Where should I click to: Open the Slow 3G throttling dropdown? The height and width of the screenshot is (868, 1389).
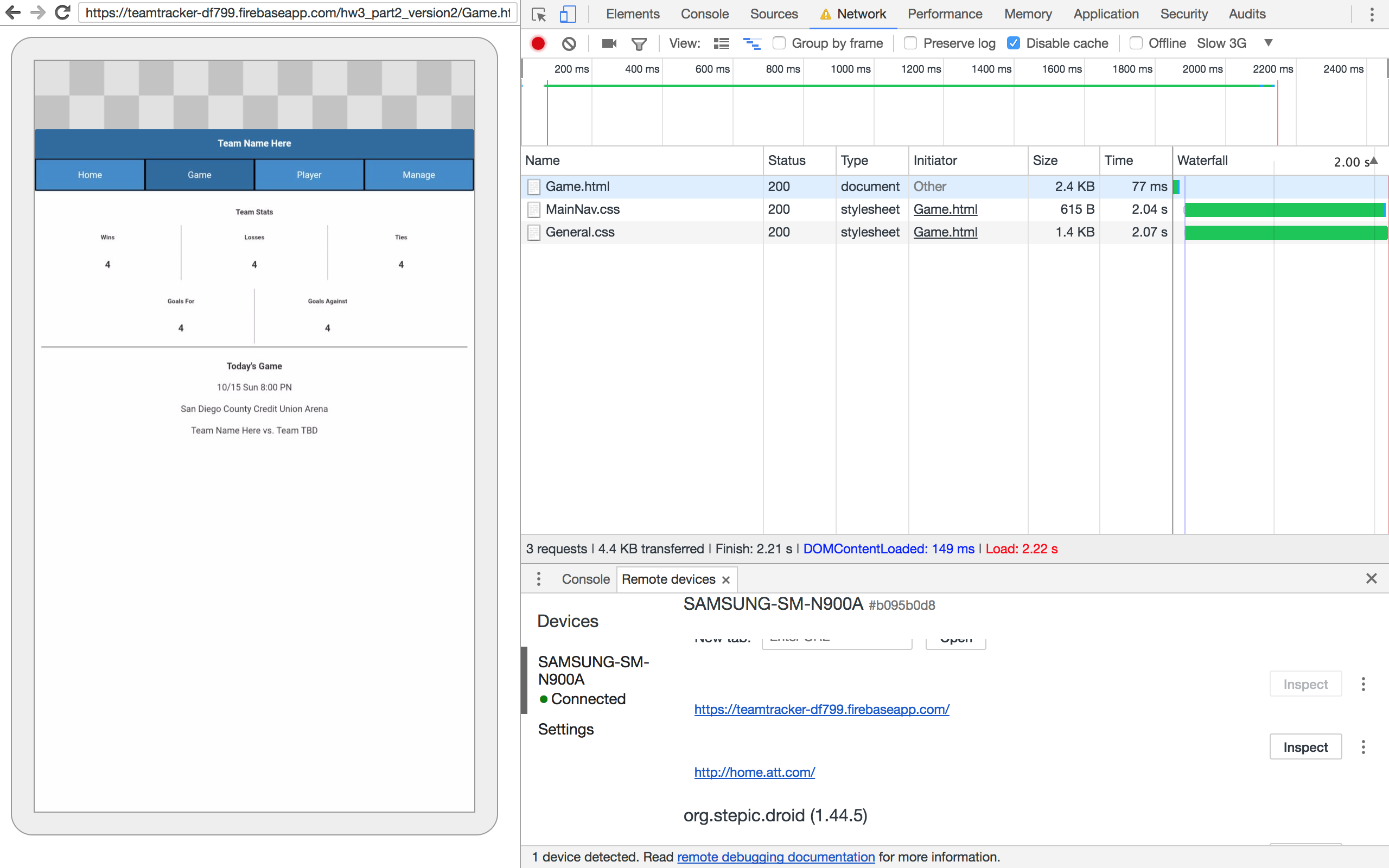pos(1235,43)
